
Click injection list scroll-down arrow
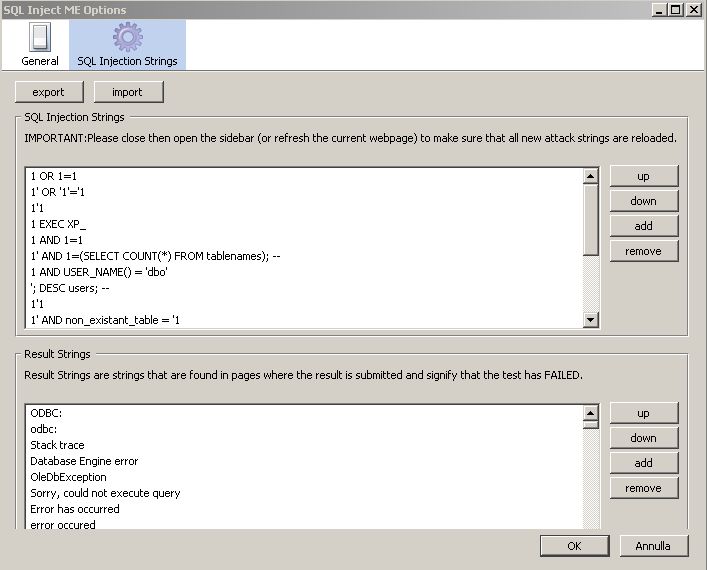click(x=590, y=320)
